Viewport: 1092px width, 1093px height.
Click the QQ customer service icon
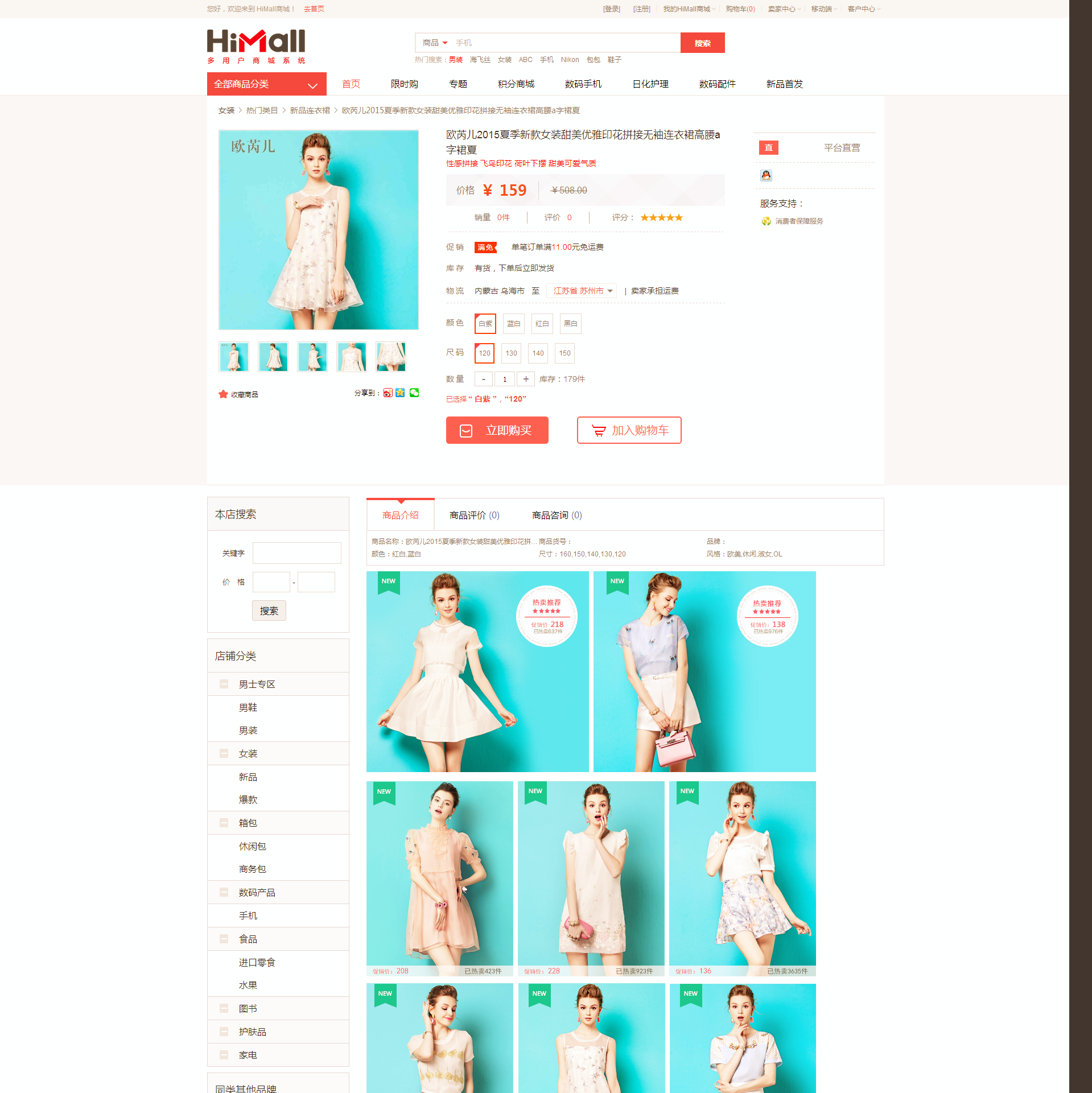(766, 176)
